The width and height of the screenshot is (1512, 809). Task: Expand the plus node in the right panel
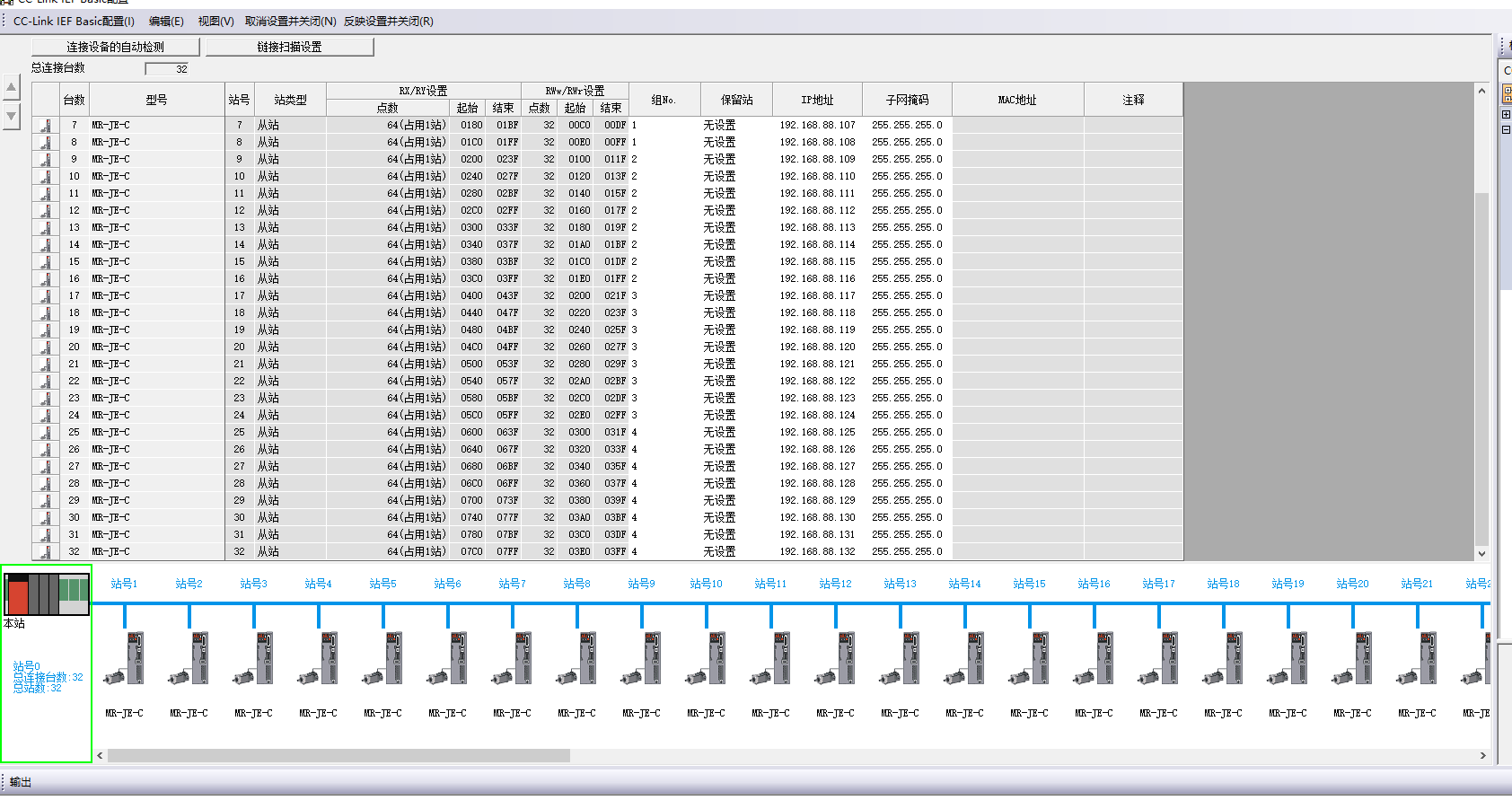click(x=1506, y=114)
